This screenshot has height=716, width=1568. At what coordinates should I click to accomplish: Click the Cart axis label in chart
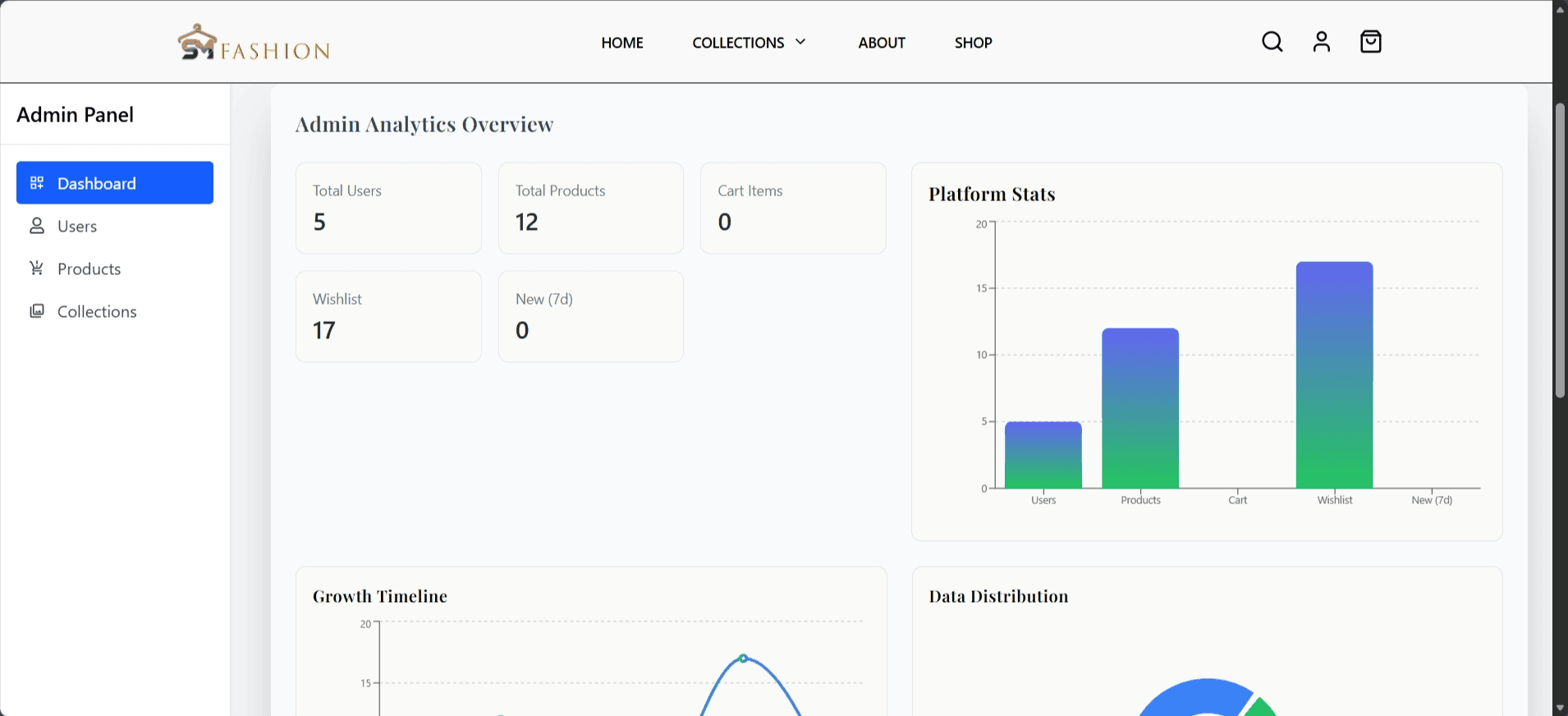tap(1237, 500)
